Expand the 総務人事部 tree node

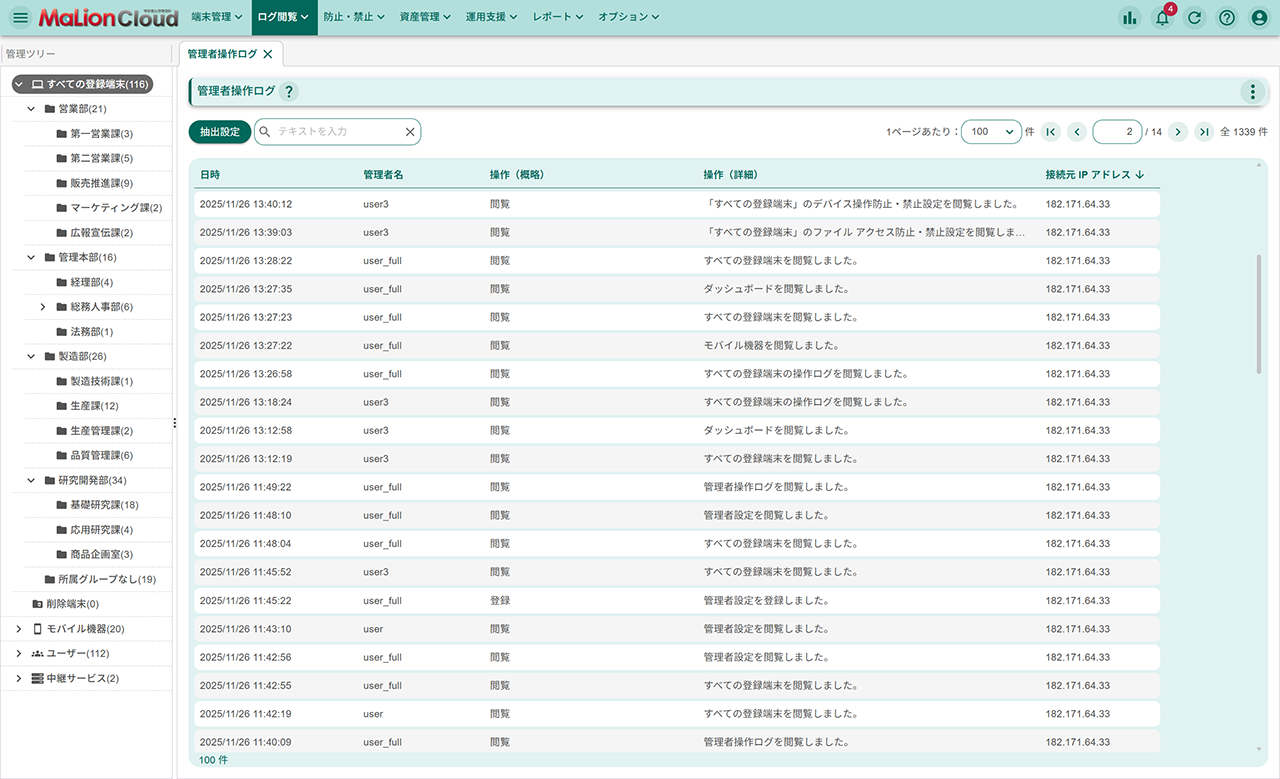43,307
